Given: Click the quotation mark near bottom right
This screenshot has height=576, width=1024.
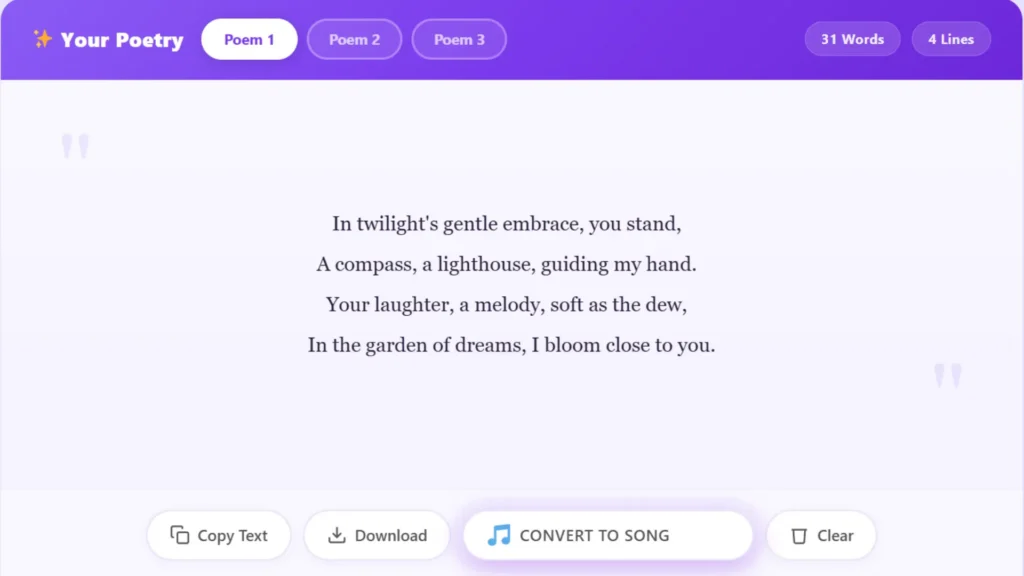Looking at the screenshot, I should [x=947, y=374].
